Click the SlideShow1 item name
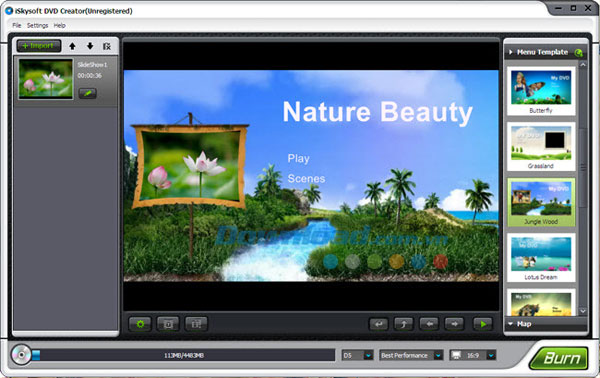This screenshot has width=600, height=378. tap(92, 65)
